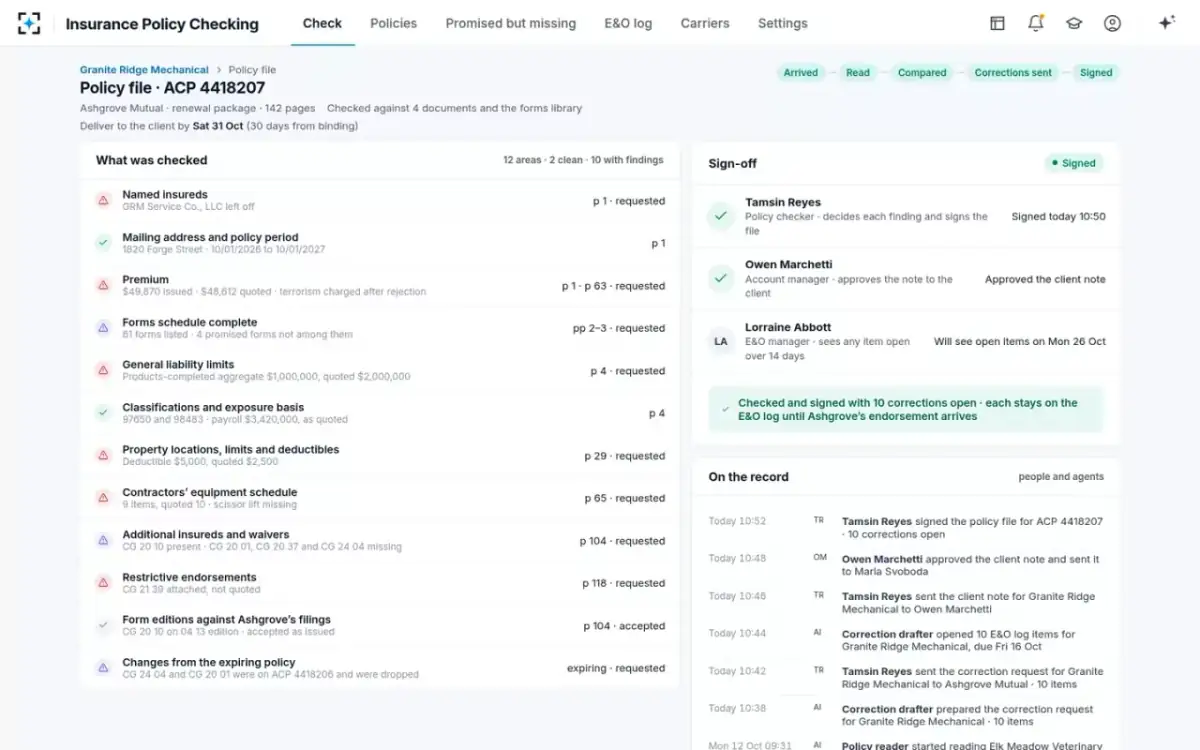Click the Changes from expiring policy icon

coord(103,668)
